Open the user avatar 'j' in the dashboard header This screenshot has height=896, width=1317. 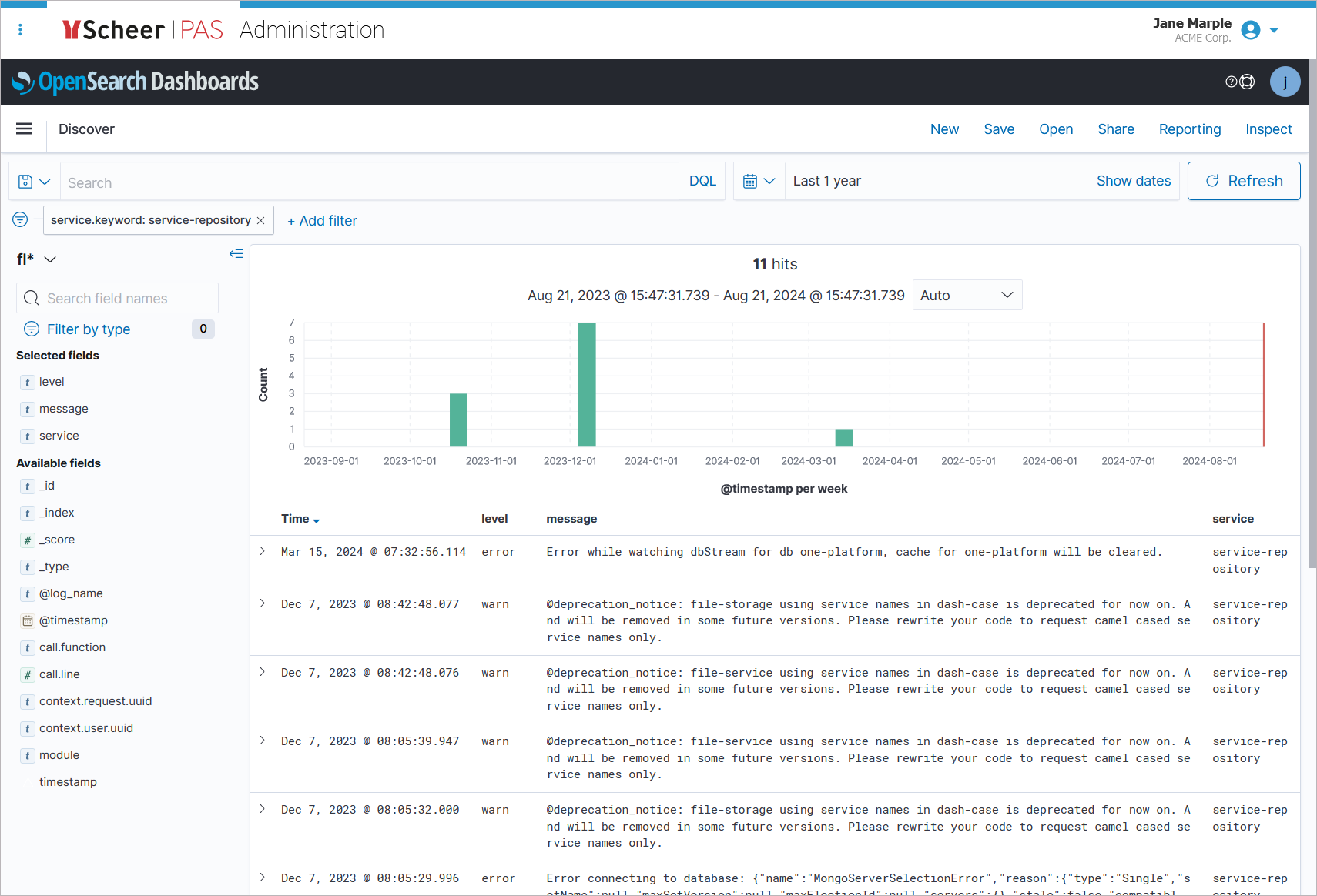coord(1285,81)
